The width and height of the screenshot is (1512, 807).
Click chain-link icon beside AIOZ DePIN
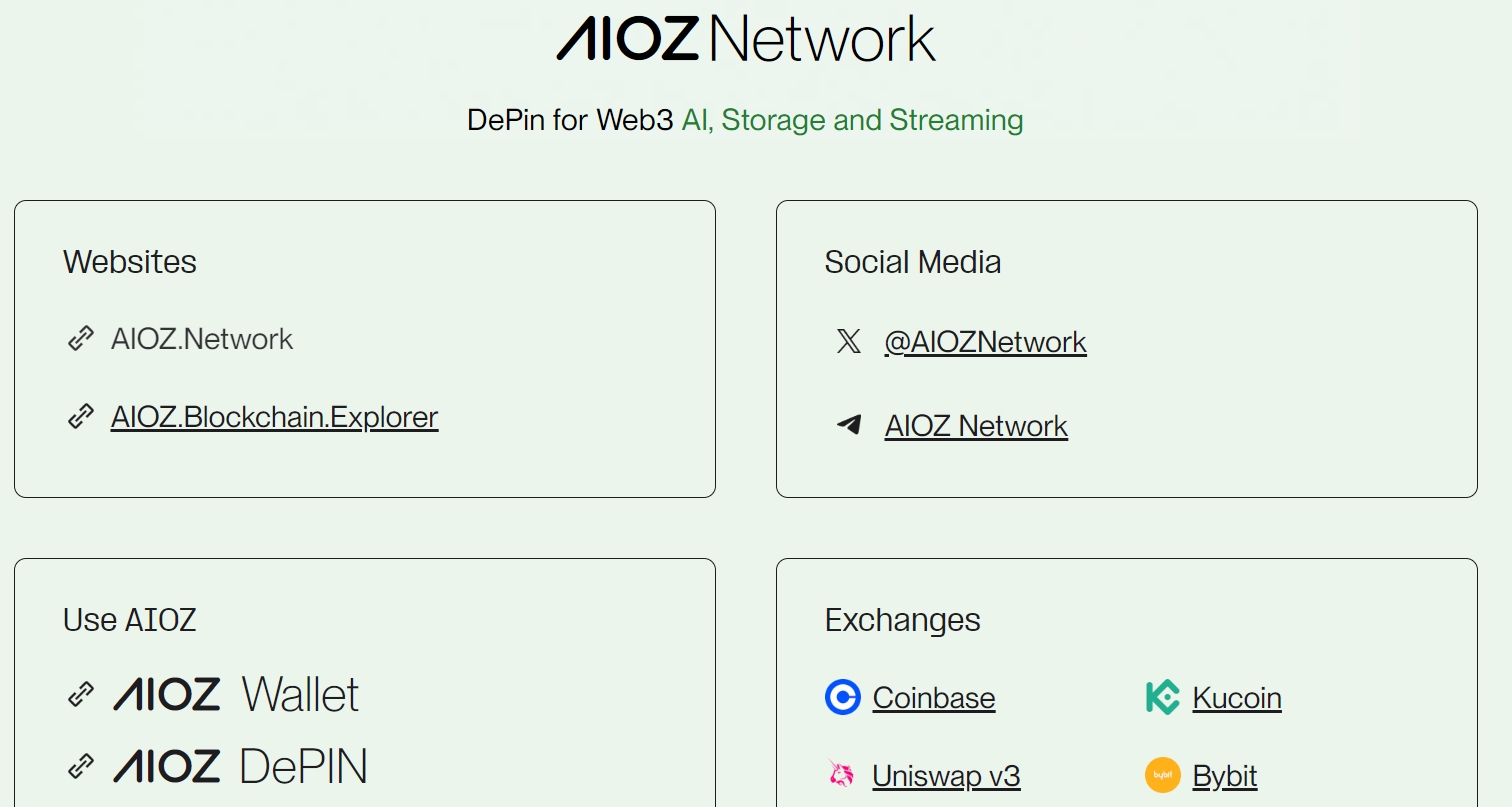click(81, 767)
